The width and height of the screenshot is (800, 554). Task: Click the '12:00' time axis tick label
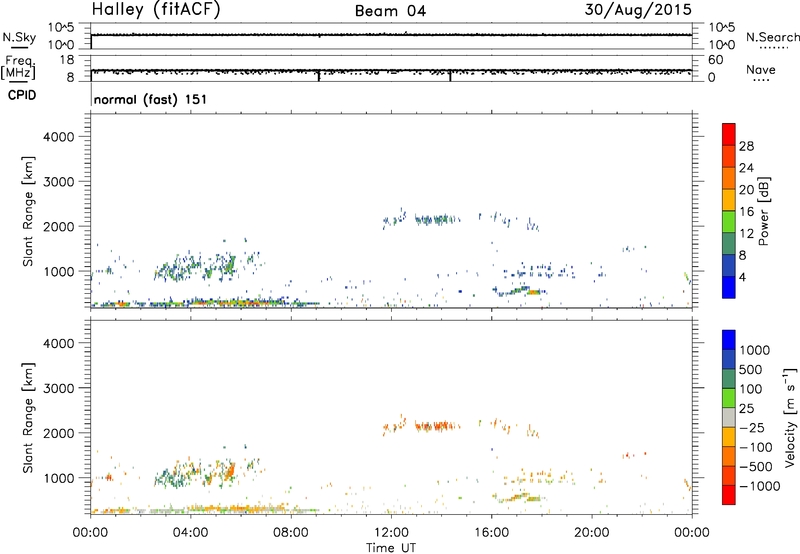(391, 532)
